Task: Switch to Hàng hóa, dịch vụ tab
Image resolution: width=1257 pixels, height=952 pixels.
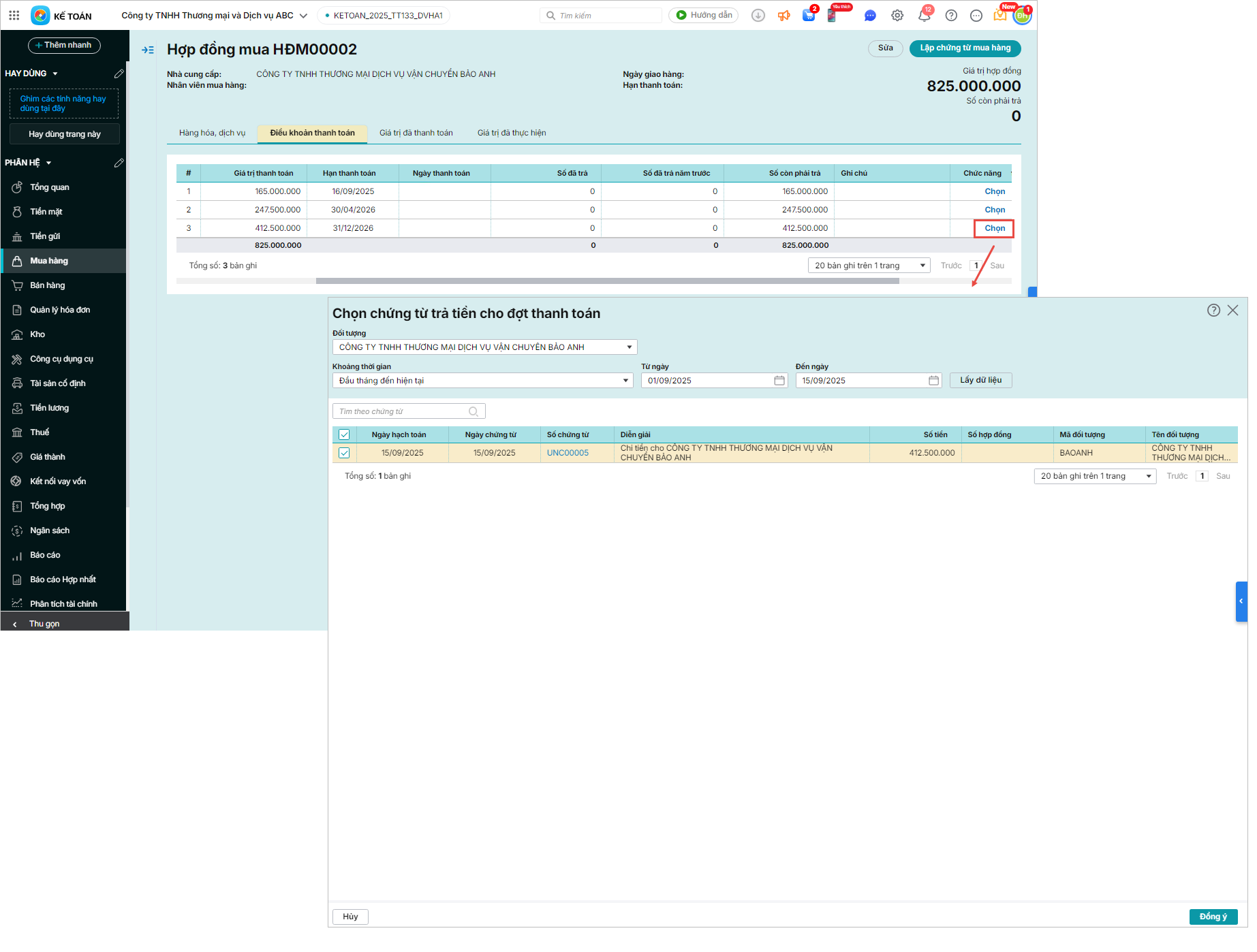Action: pyautogui.click(x=212, y=133)
